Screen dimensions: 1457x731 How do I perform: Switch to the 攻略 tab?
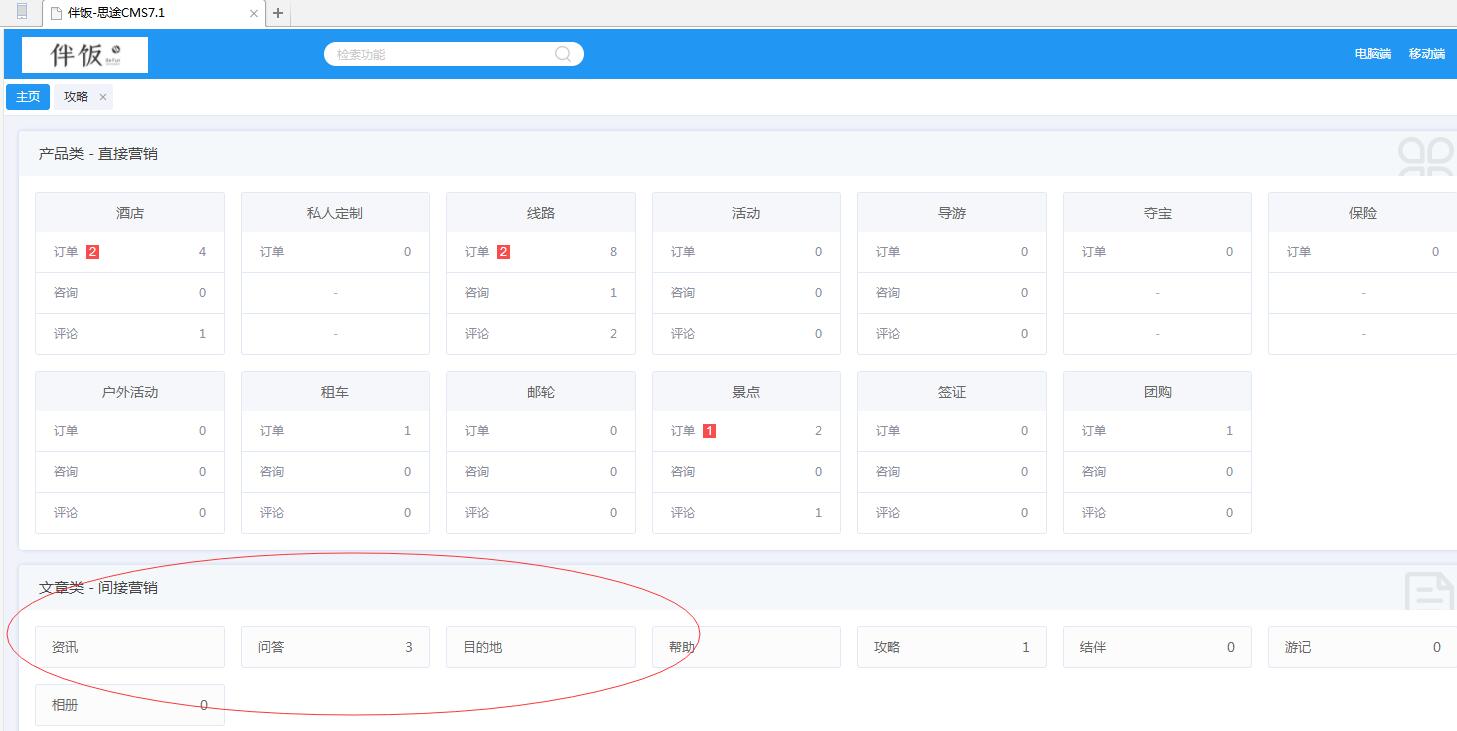click(x=76, y=97)
